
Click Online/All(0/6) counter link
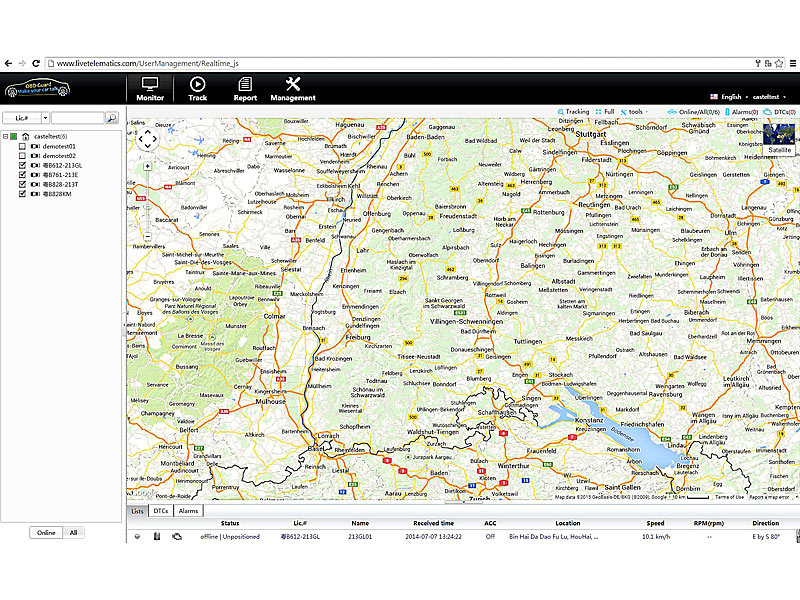694,112
